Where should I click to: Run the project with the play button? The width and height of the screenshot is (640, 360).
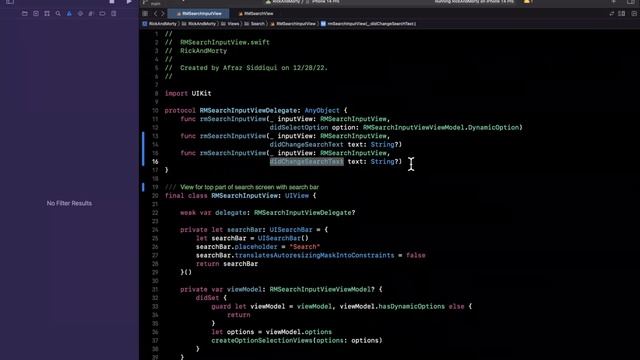click(x=129, y=2)
